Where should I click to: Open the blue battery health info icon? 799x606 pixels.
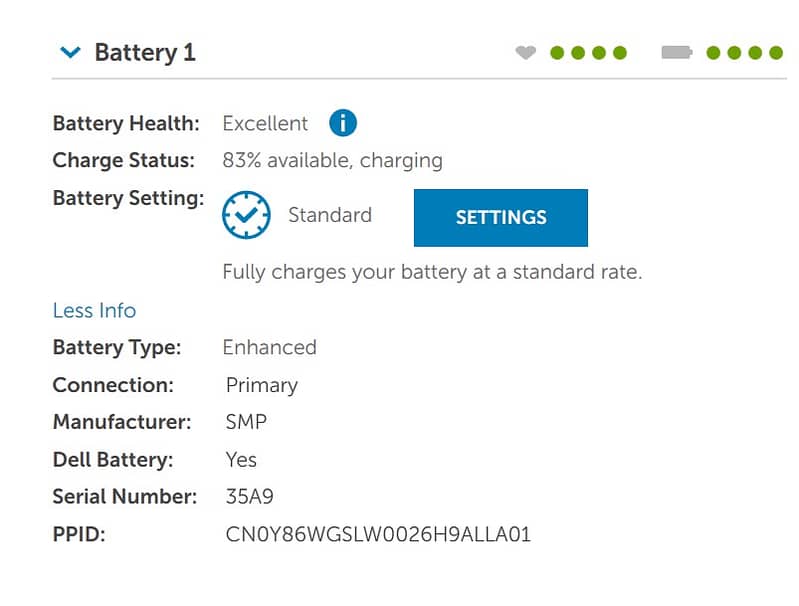pos(342,123)
